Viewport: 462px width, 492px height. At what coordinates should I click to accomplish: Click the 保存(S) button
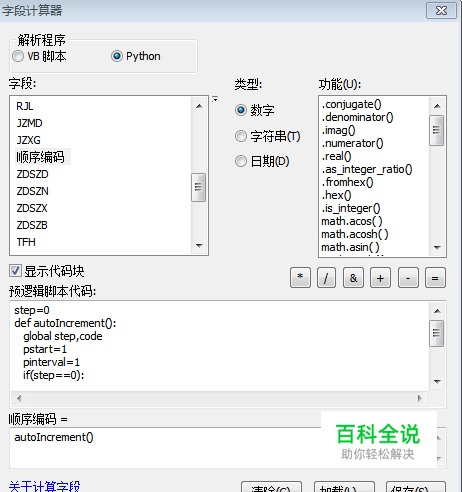click(x=416, y=487)
